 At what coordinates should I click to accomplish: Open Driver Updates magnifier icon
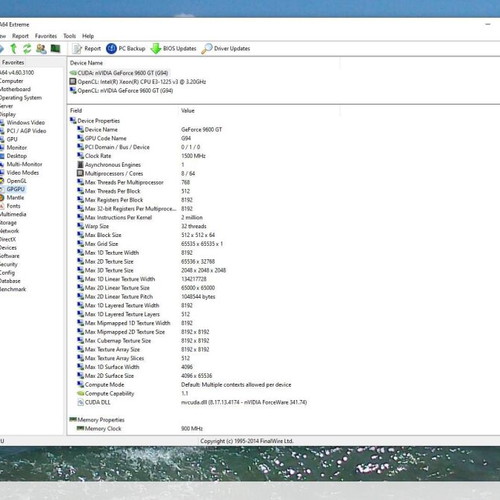(x=207, y=49)
